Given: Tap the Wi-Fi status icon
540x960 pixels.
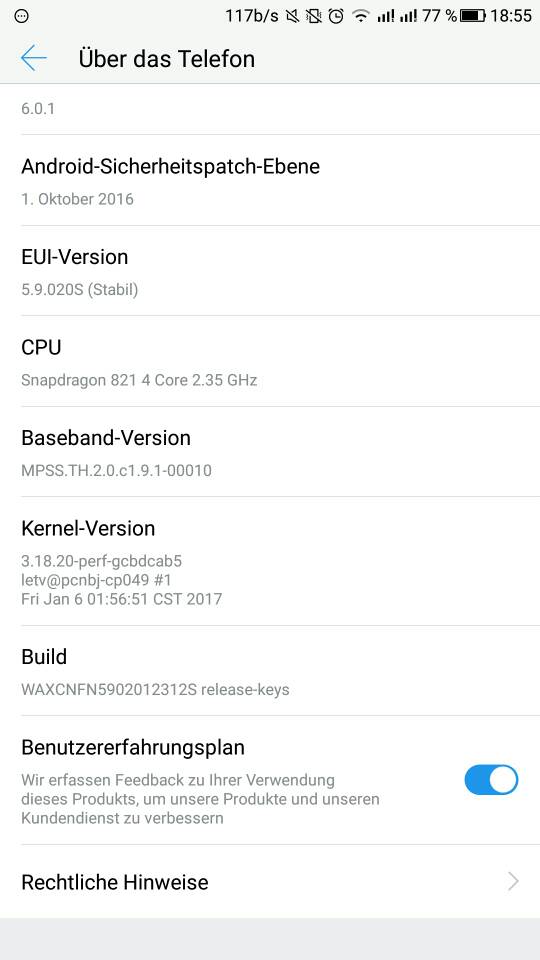Looking at the screenshot, I should 361,16.
